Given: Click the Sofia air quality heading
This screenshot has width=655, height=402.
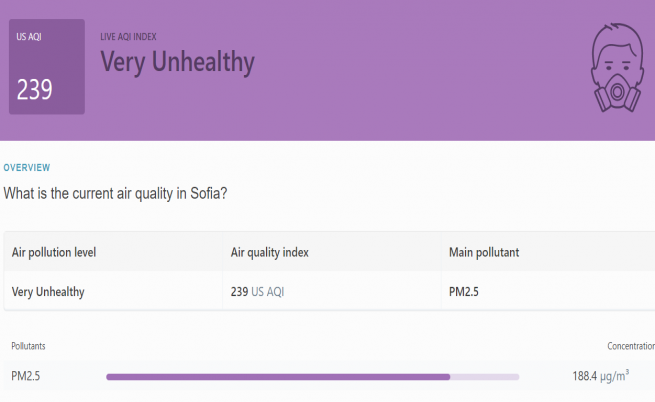Looking at the screenshot, I should (x=115, y=193).
